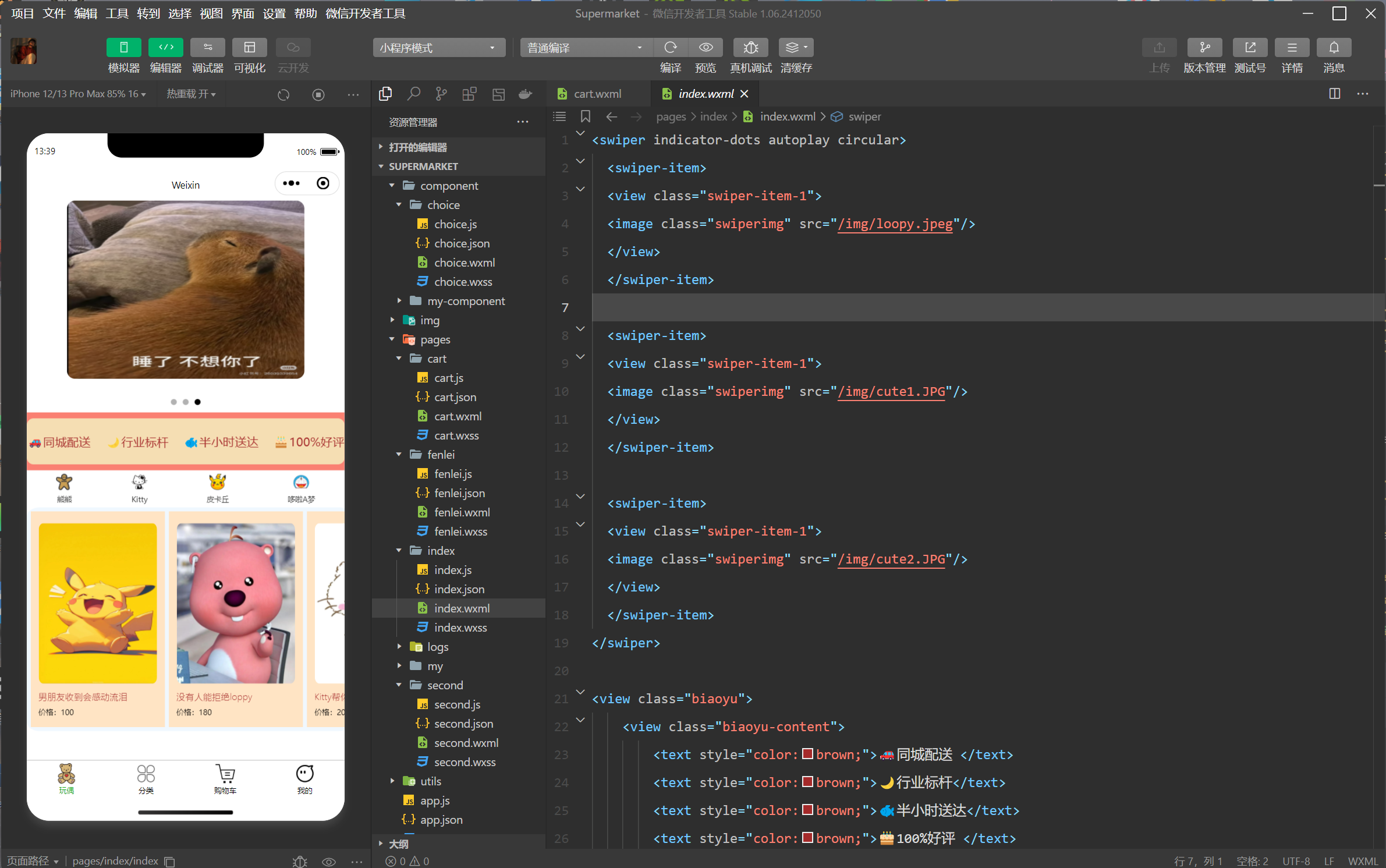
Task: Click the compile refresh icon
Action: tap(671, 48)
